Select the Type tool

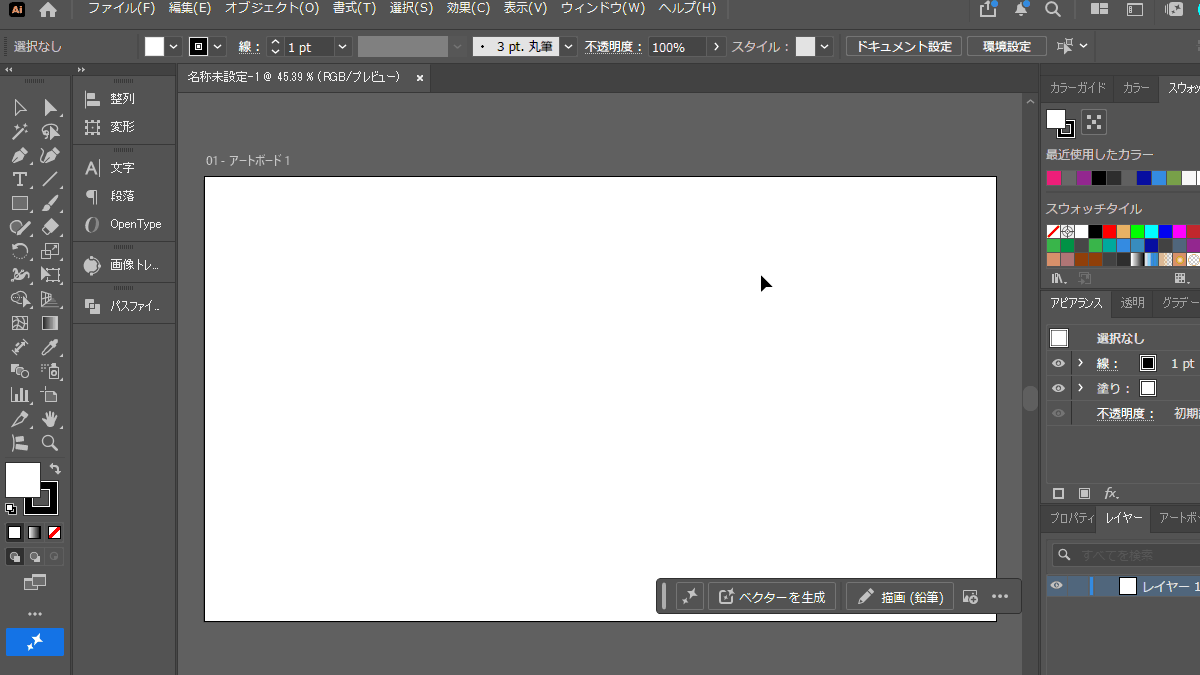(x=20, y=179)
